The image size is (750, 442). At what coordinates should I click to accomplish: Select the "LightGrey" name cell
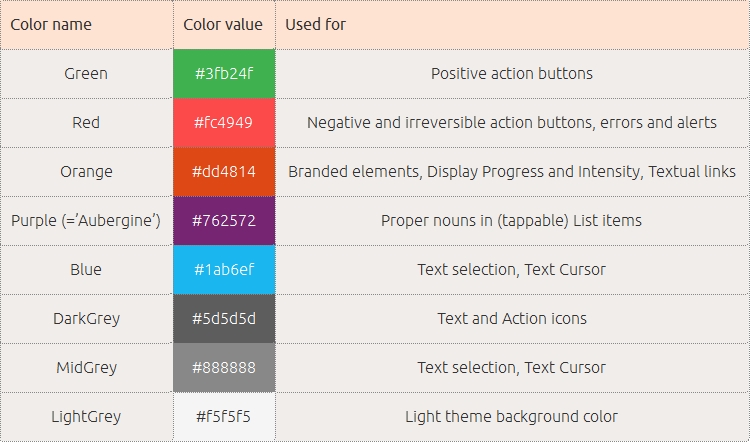(86, 417)
